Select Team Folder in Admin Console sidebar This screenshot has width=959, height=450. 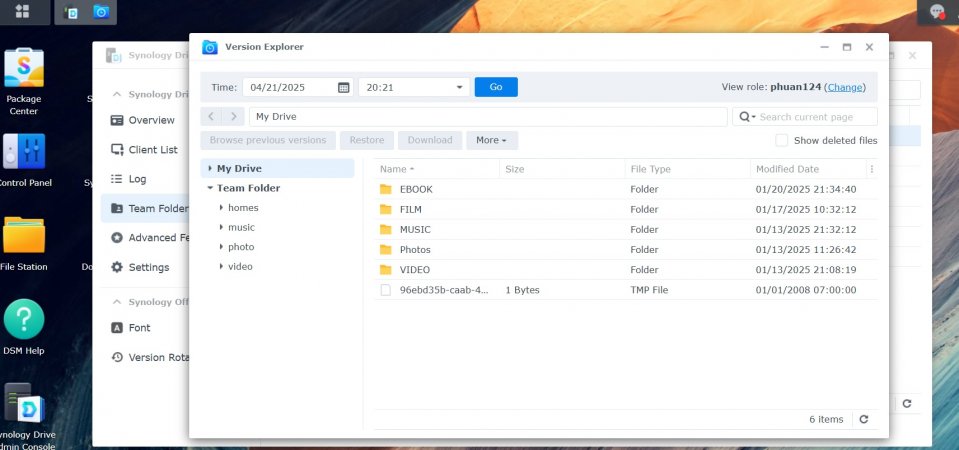[x=145, y=208]
